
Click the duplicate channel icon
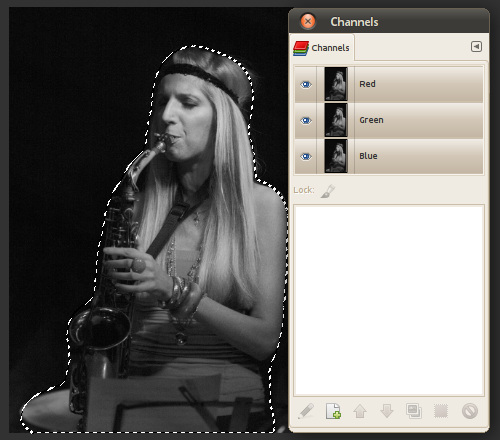[414, 411]
